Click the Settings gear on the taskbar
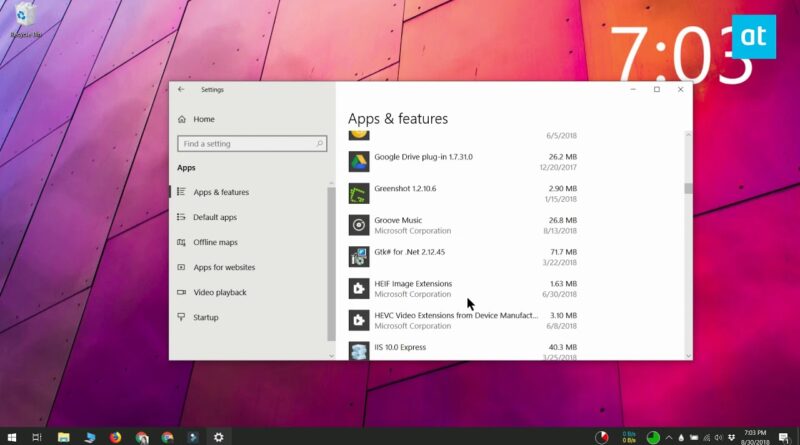Screen dimensions: 800x445 point(218,437)
